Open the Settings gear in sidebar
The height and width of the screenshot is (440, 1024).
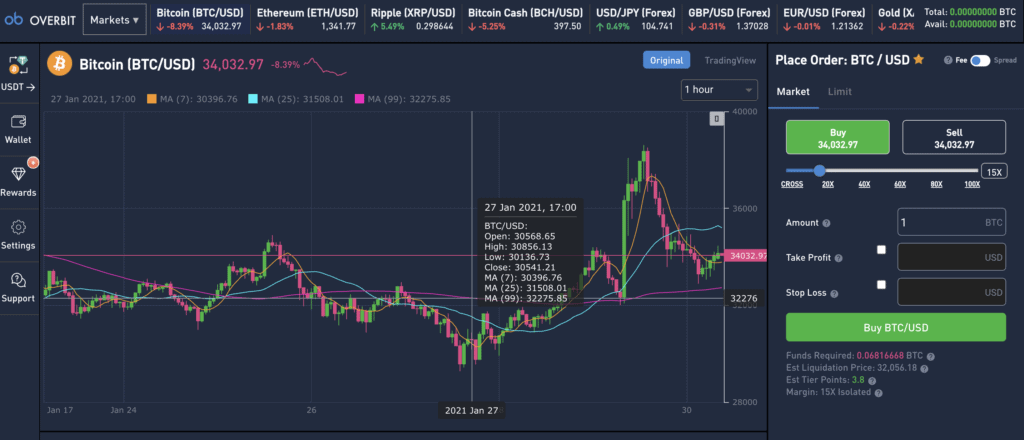click(x=18, y=227)
